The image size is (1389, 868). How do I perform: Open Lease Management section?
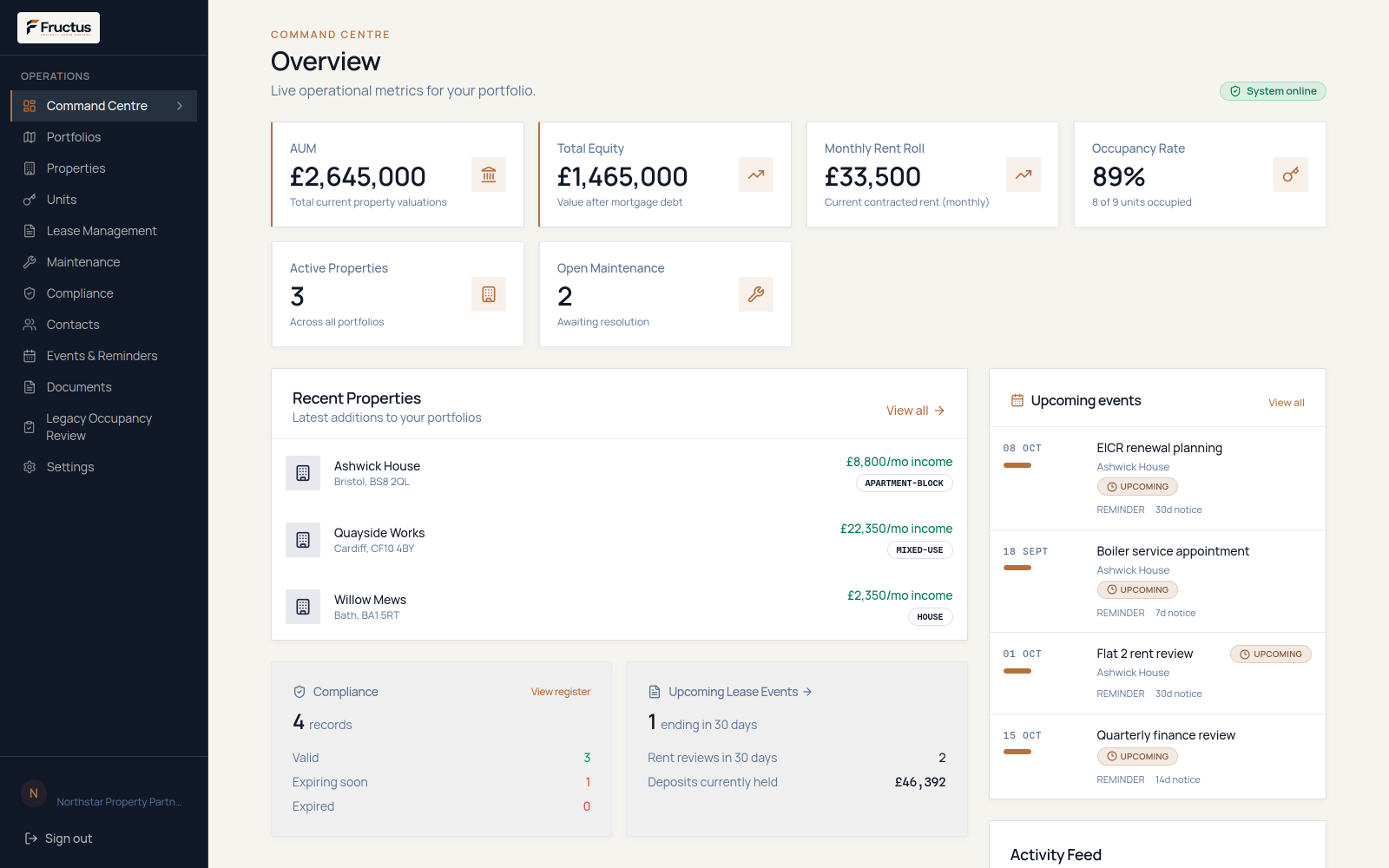(104, 231)
